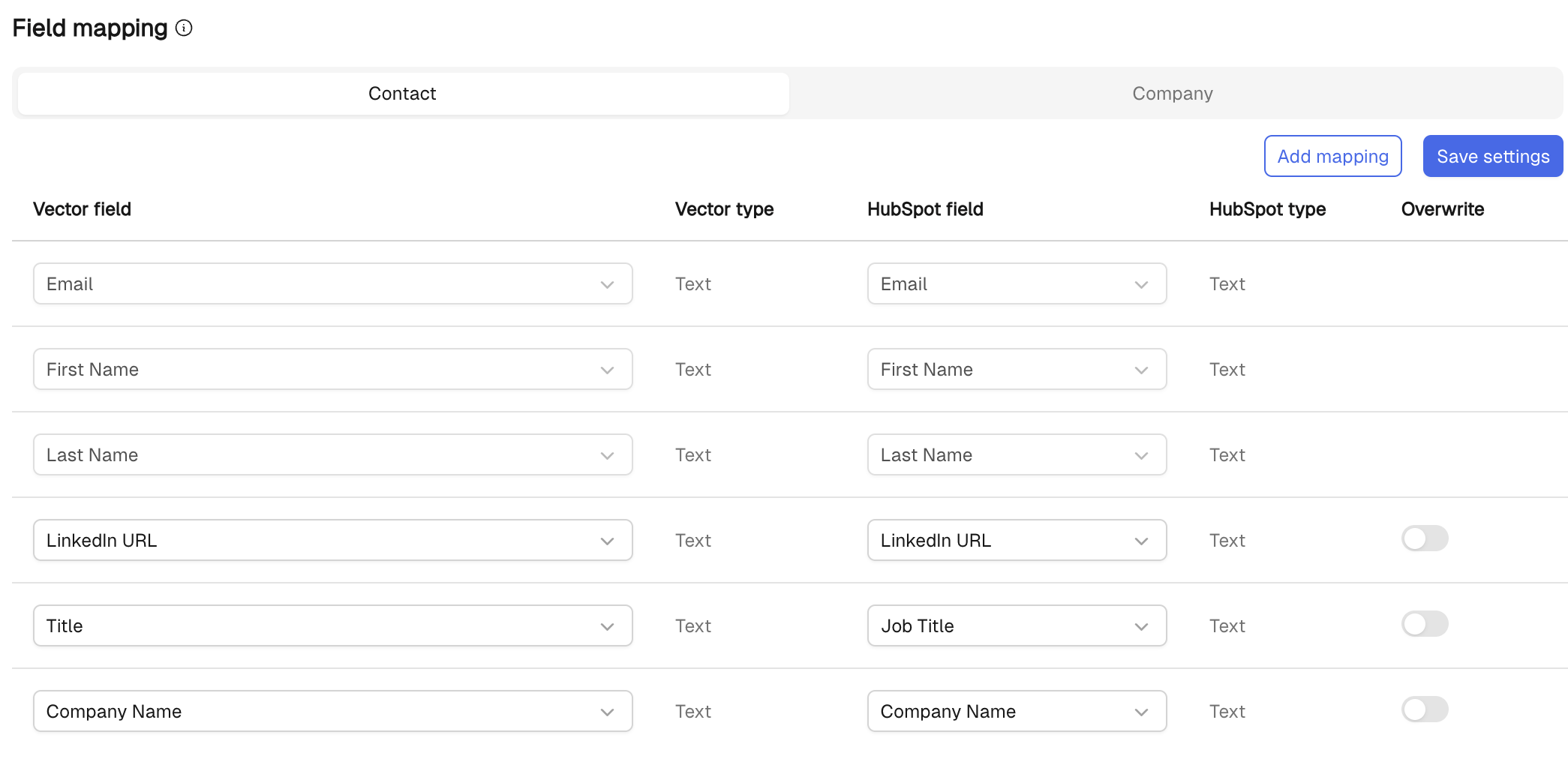Open the Last Name HubSpot field dropdown

click(1016, 455)
